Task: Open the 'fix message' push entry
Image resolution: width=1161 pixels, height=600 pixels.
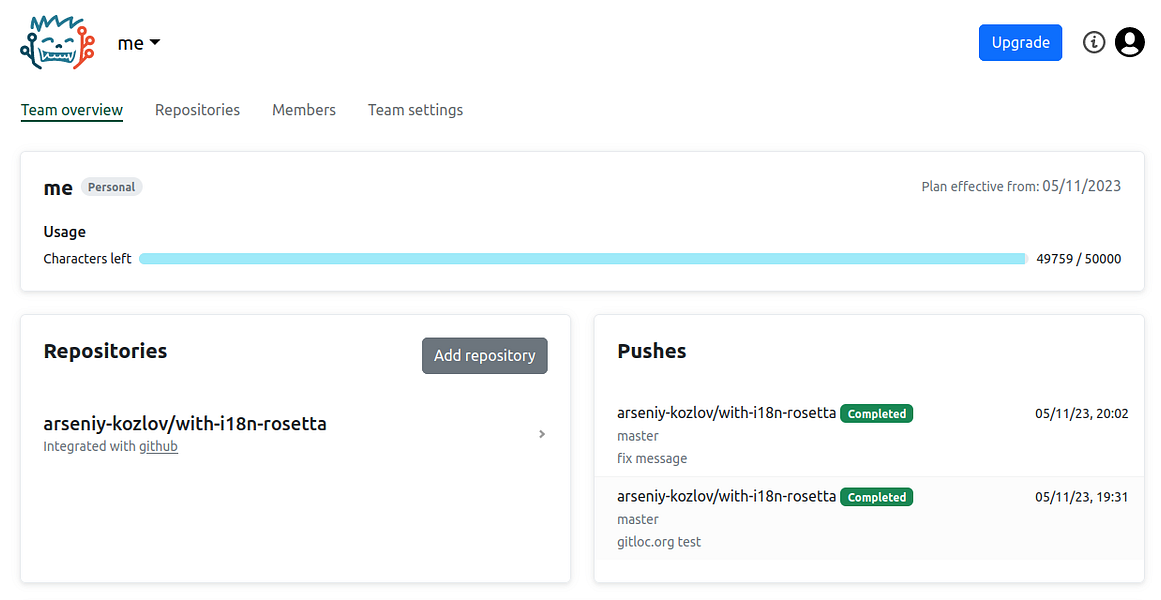Action: [x=652, y=458]
